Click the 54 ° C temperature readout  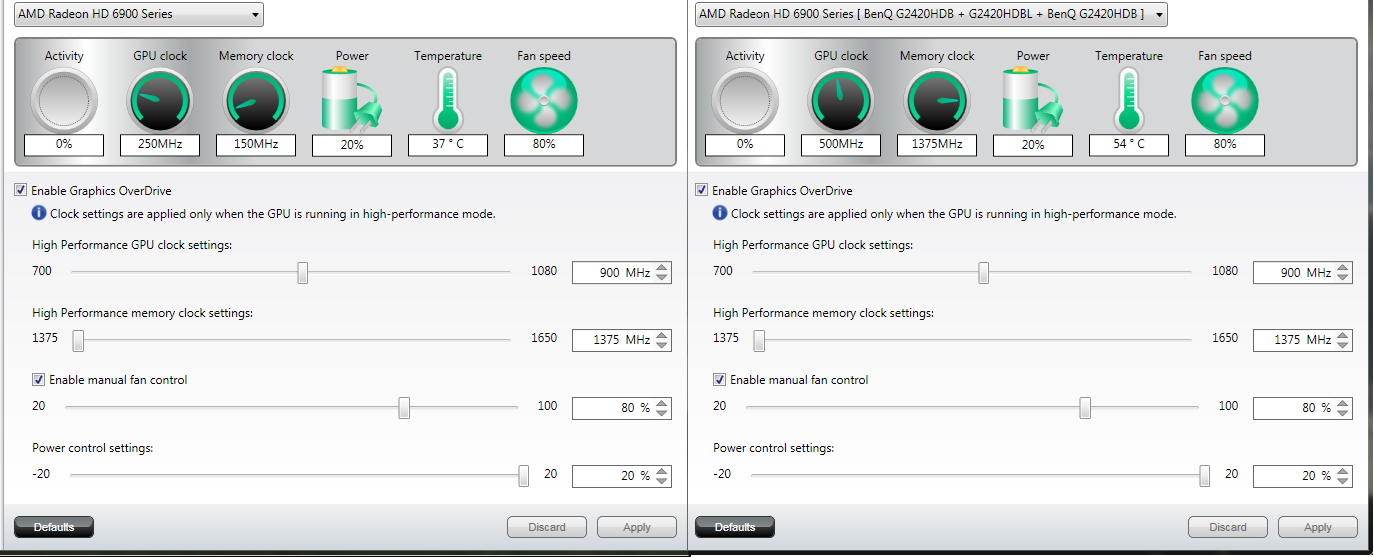click(1129, 145)
